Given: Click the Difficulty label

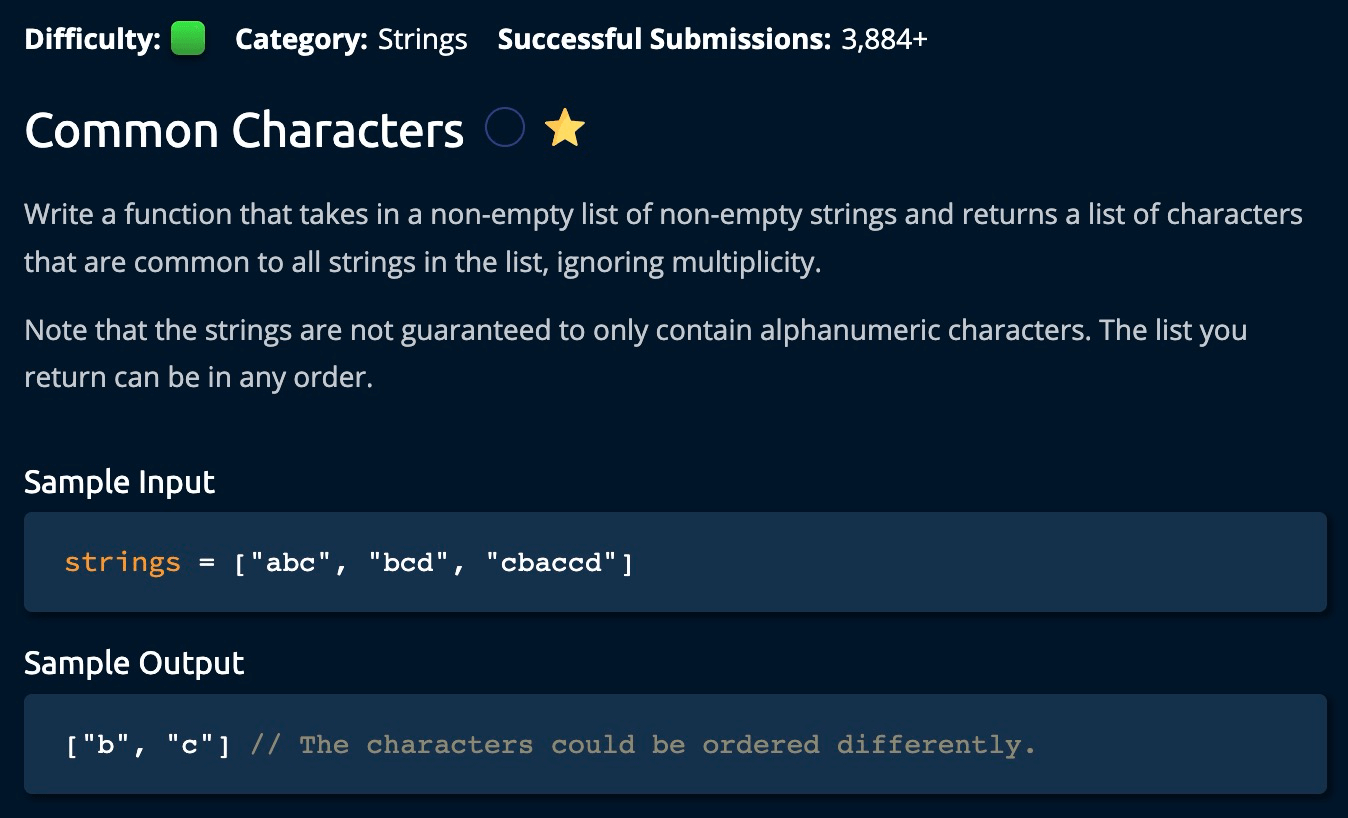Looking at the screenshot, I should point(92,40).
